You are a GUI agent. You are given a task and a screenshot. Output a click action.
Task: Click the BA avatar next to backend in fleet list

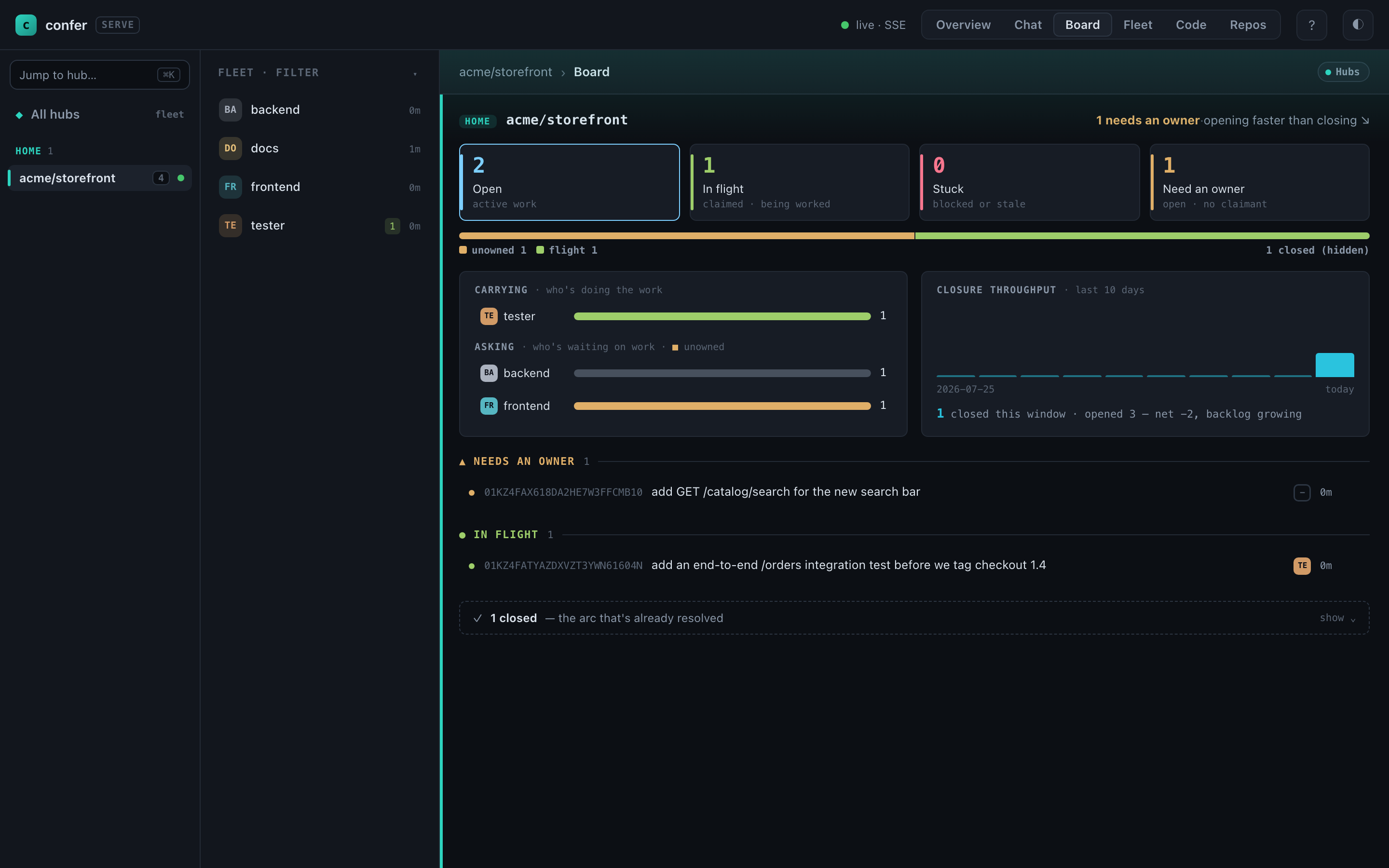230,109
